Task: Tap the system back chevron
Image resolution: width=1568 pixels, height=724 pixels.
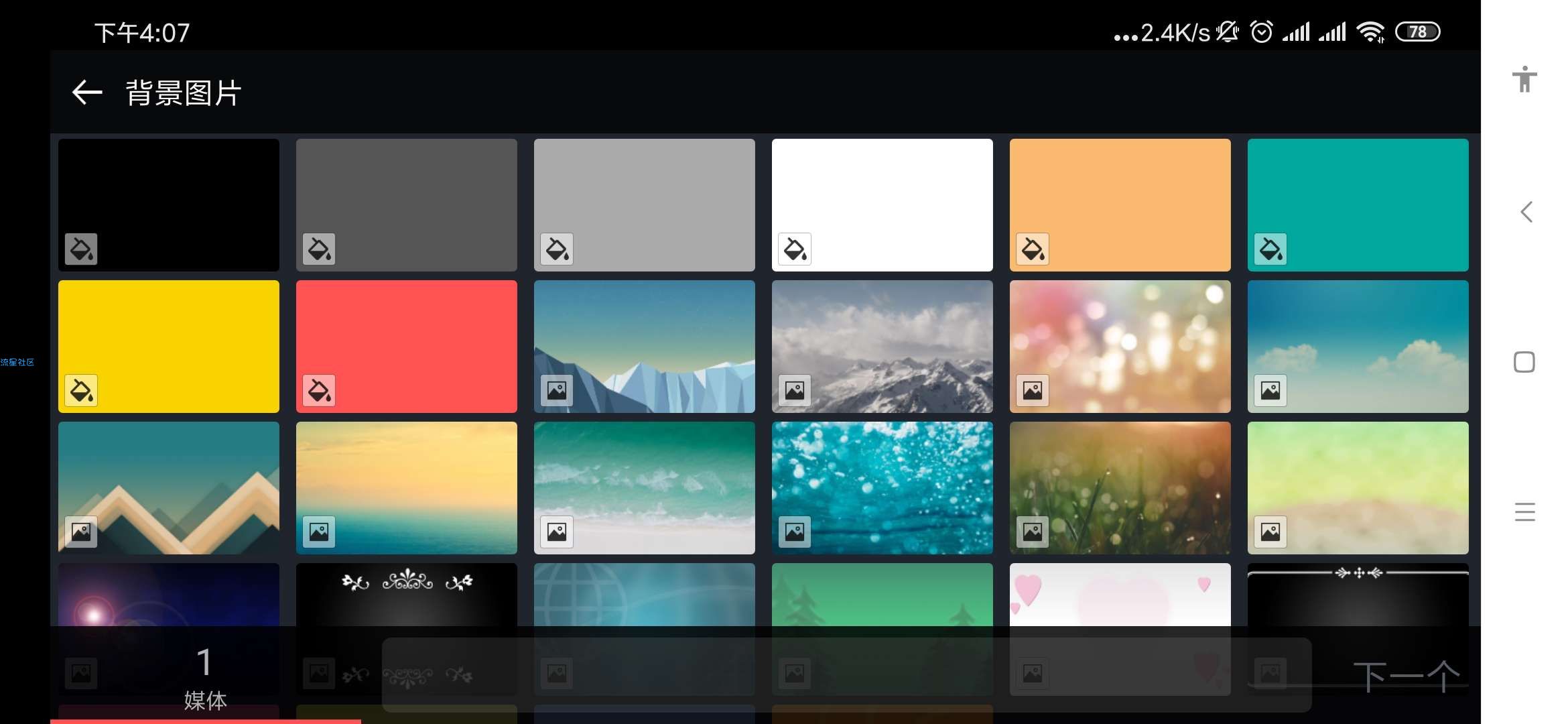Action: coord(1526,212)
